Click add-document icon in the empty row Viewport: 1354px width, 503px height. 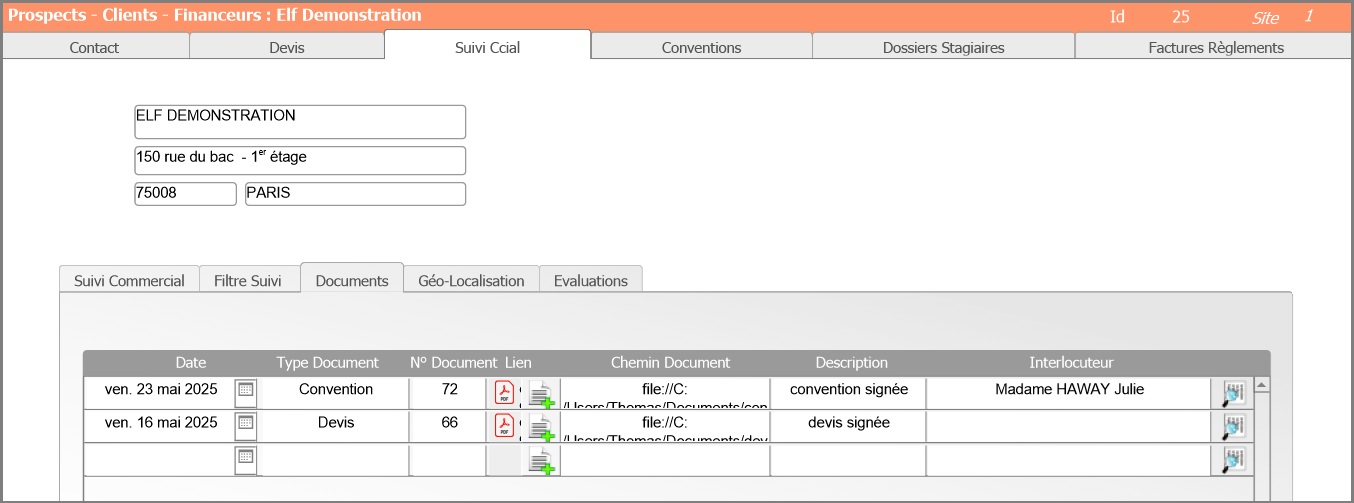click(541, 461)
